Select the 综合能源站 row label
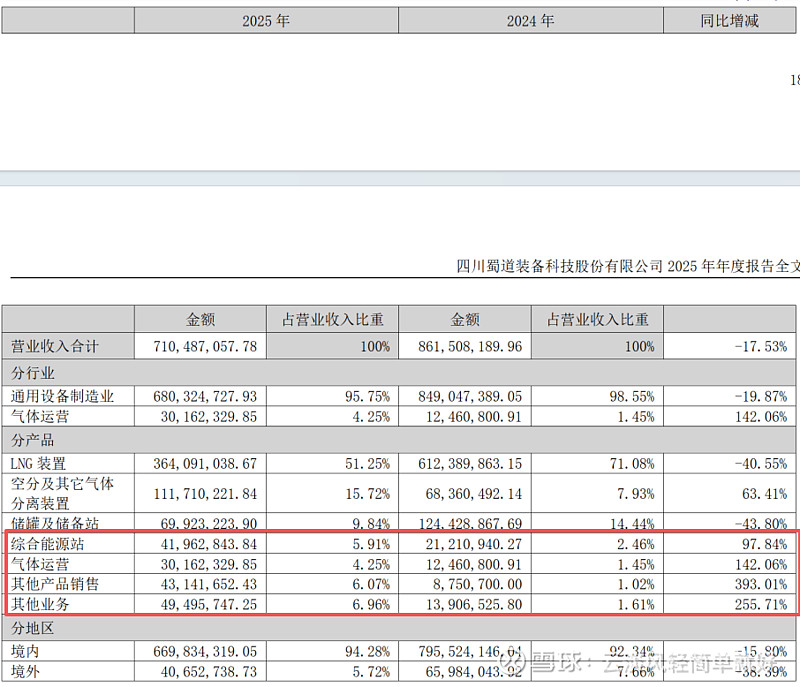Viewport: 800px width, 687px height. 47,544
